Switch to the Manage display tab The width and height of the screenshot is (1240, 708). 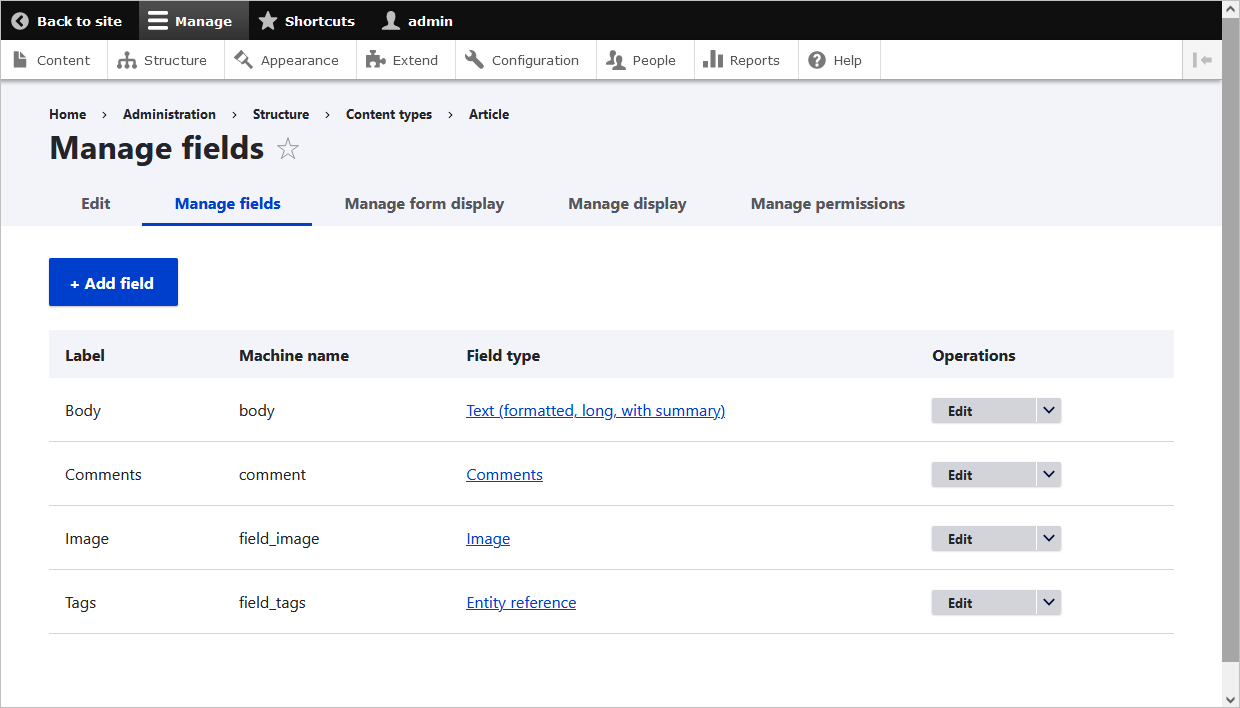627,203
